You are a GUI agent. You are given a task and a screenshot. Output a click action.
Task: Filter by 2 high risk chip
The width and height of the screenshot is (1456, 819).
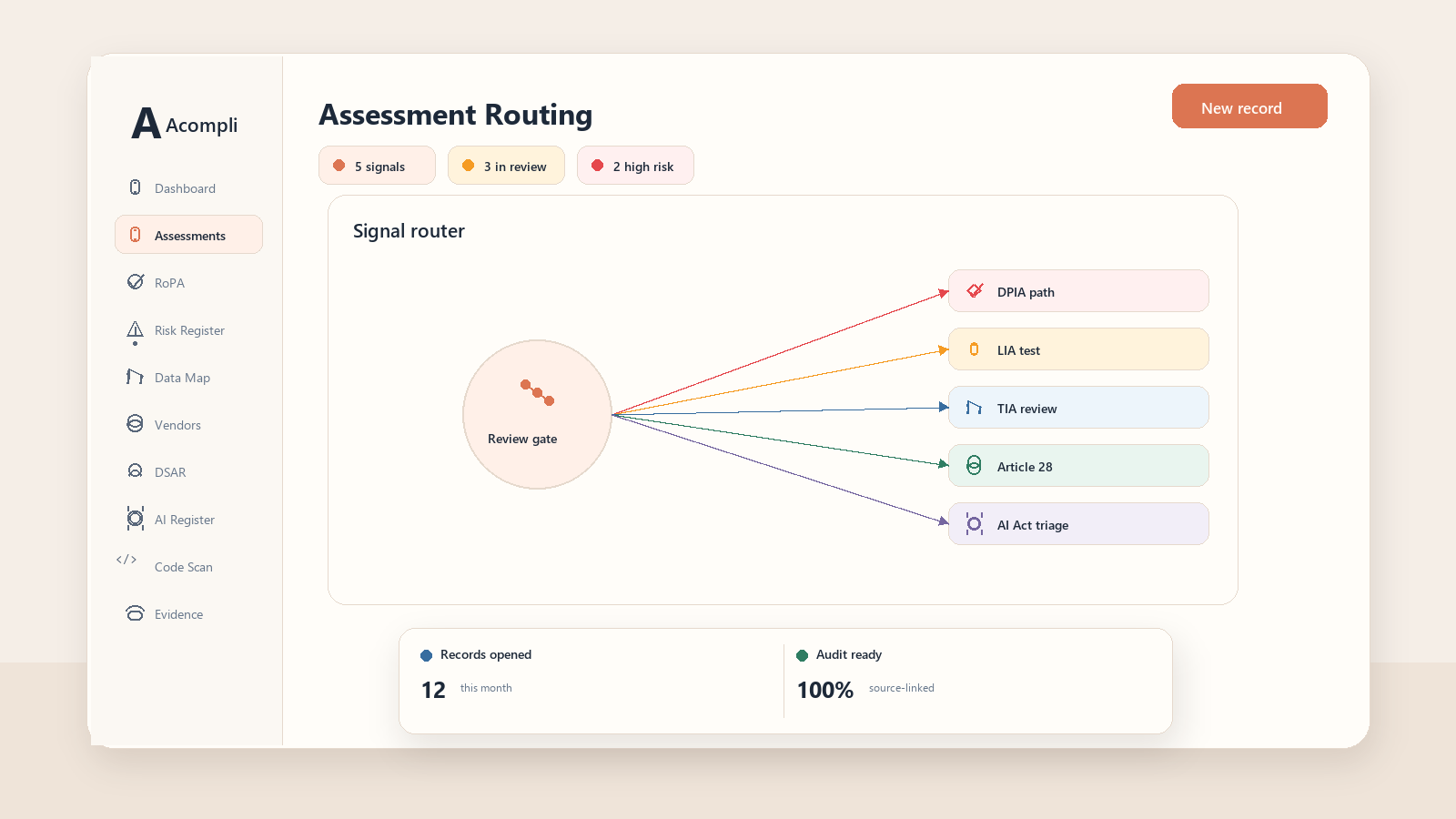click(635, 166)
